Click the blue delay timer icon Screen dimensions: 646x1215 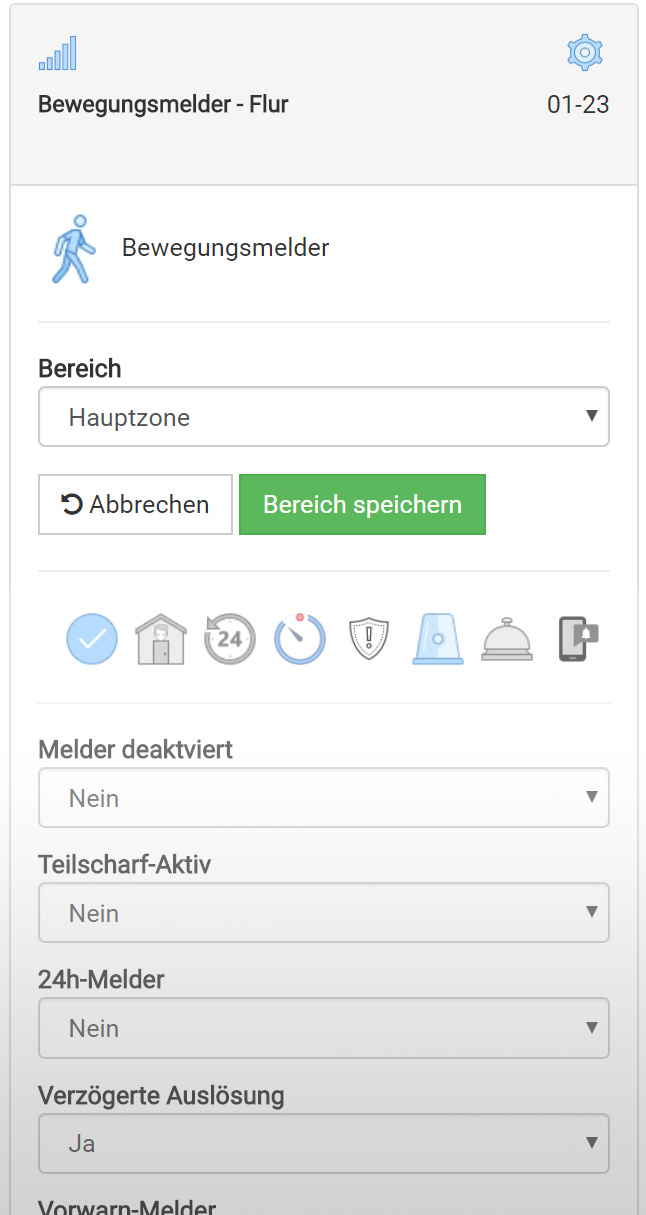[300, 638]
